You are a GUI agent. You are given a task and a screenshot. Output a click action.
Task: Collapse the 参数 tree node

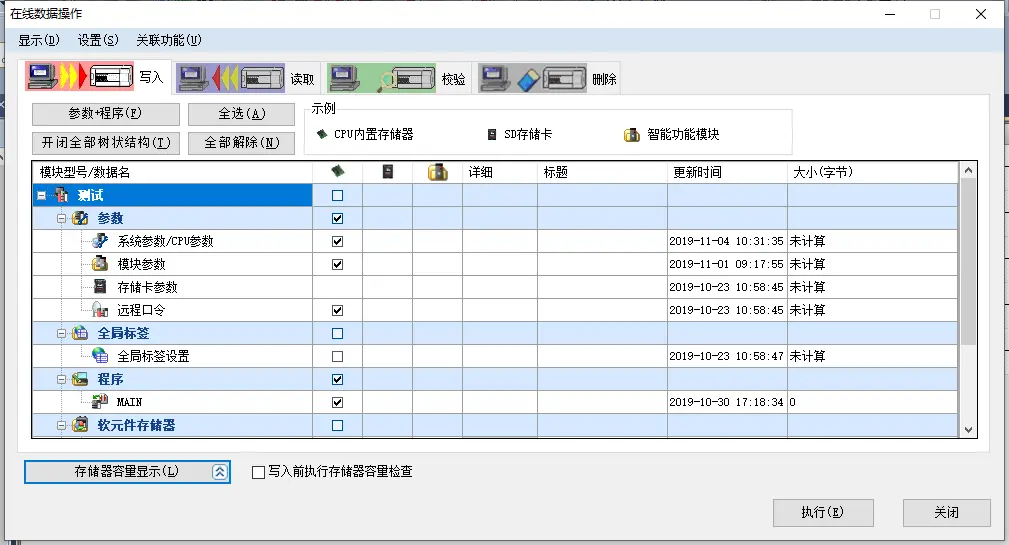(61, 219)
